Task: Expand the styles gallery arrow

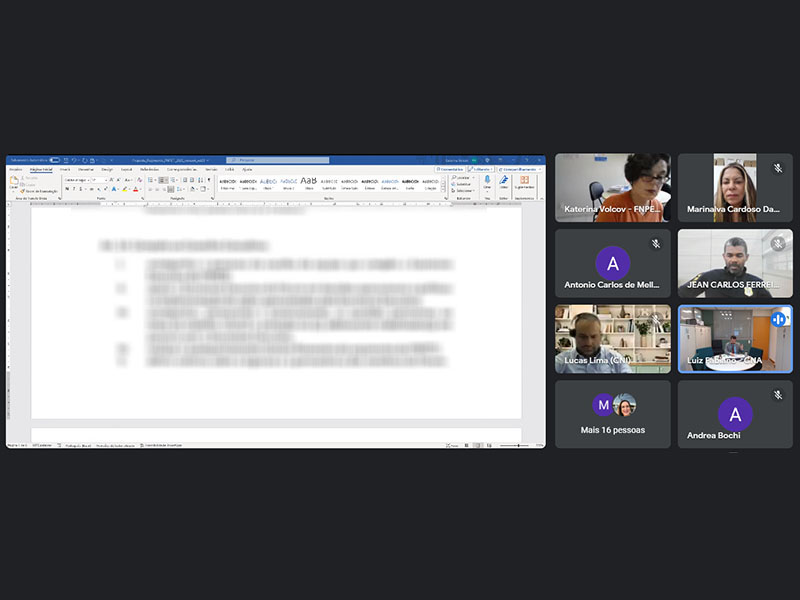Action: point(441,190)
